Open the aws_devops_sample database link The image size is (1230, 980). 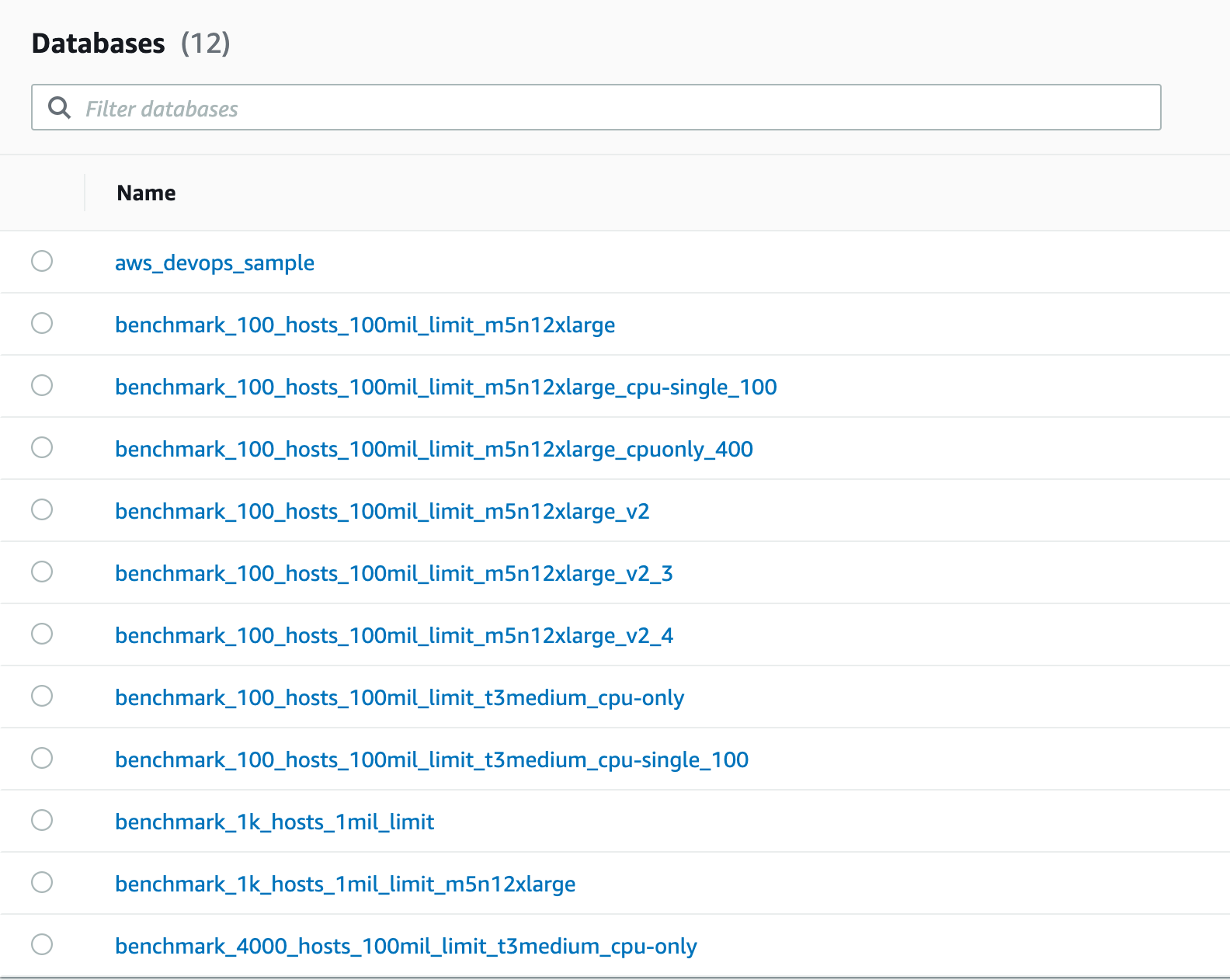point(214,262)
